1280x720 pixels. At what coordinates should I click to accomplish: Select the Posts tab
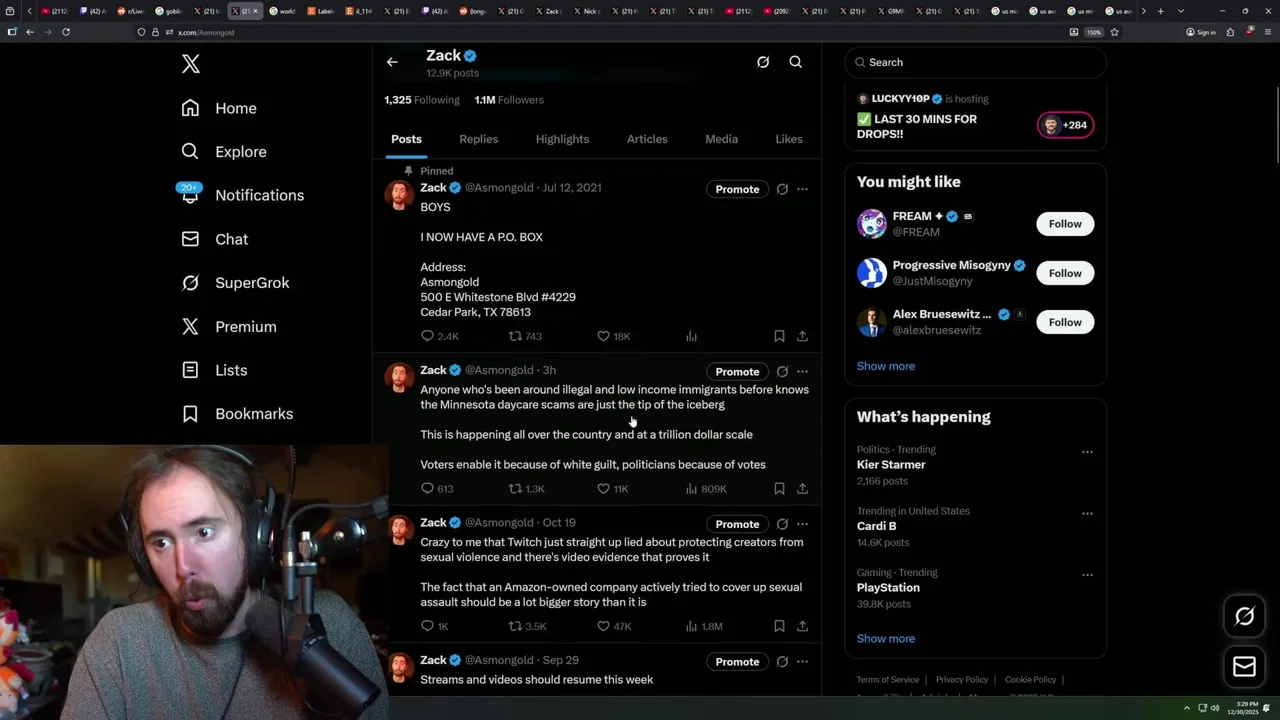406,139
